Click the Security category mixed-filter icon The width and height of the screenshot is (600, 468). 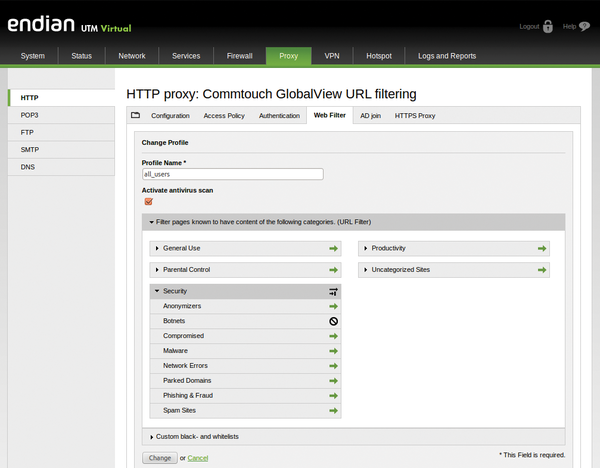(x=333, y=292)
